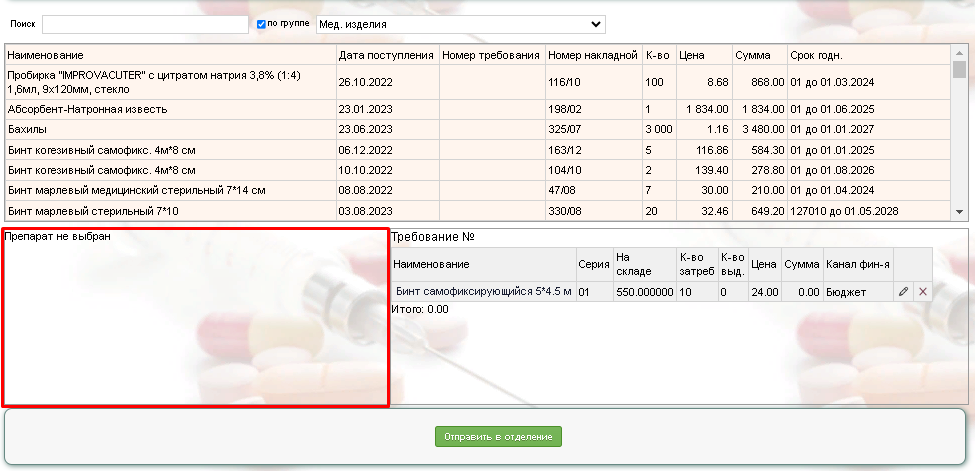
Task: Click the 'Дата поступления' column header
Action: pos(386,55)
